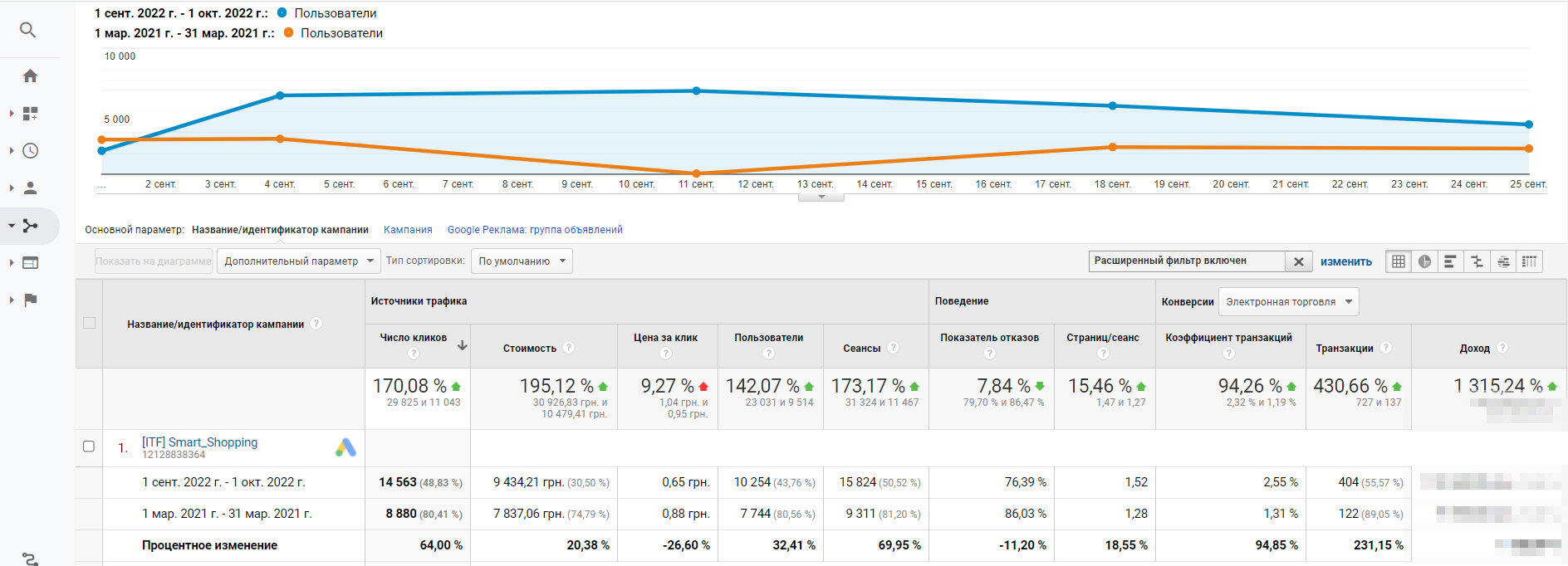This screenshot has width=1568, height=566.
Task: Open Audience reports person icon
Action: (x=30, y=188)
